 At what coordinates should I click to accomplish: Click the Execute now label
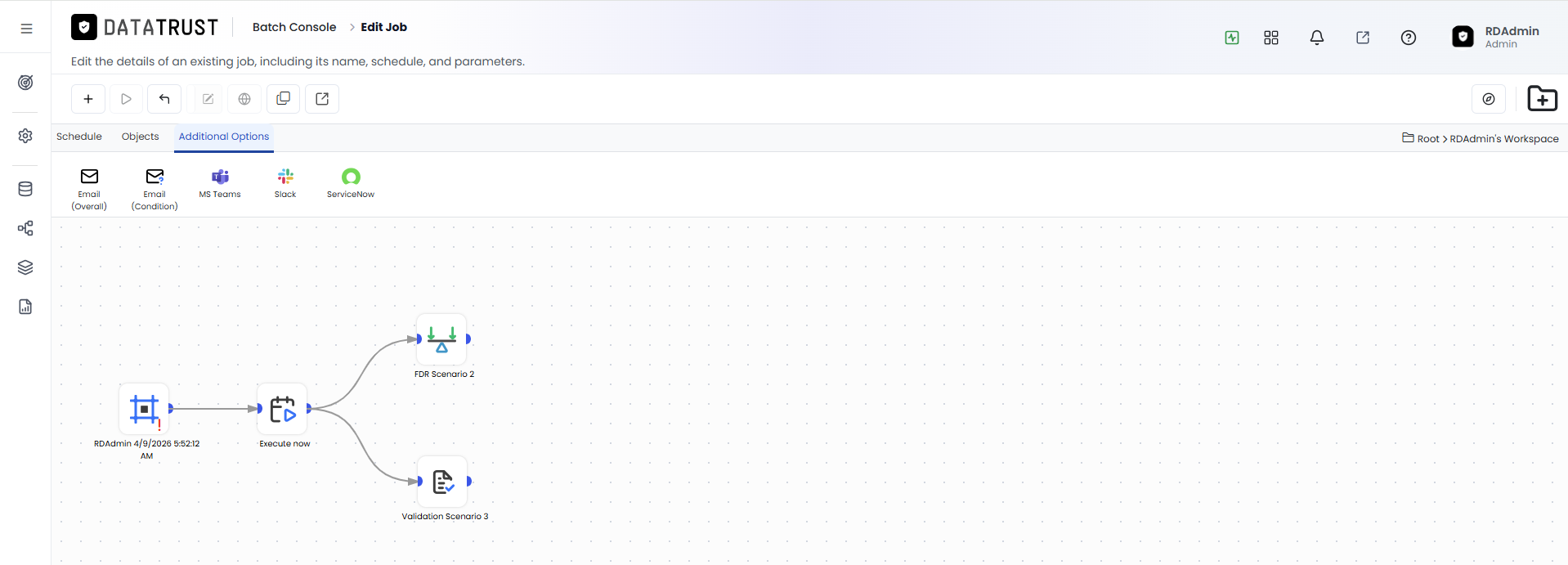click(284, 444)
